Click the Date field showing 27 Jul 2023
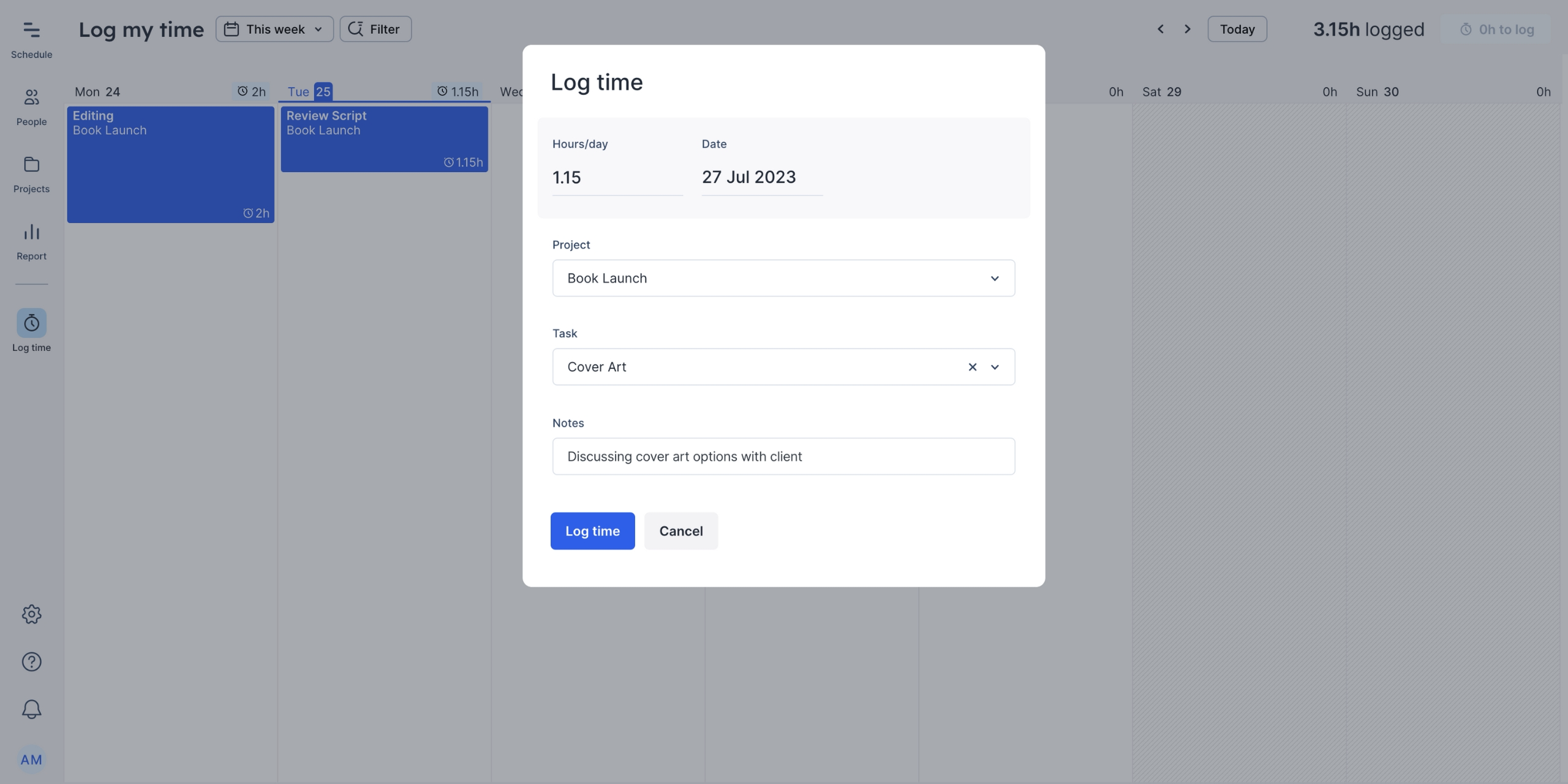This screenshot has height=784, width=1568. point(761,178)
